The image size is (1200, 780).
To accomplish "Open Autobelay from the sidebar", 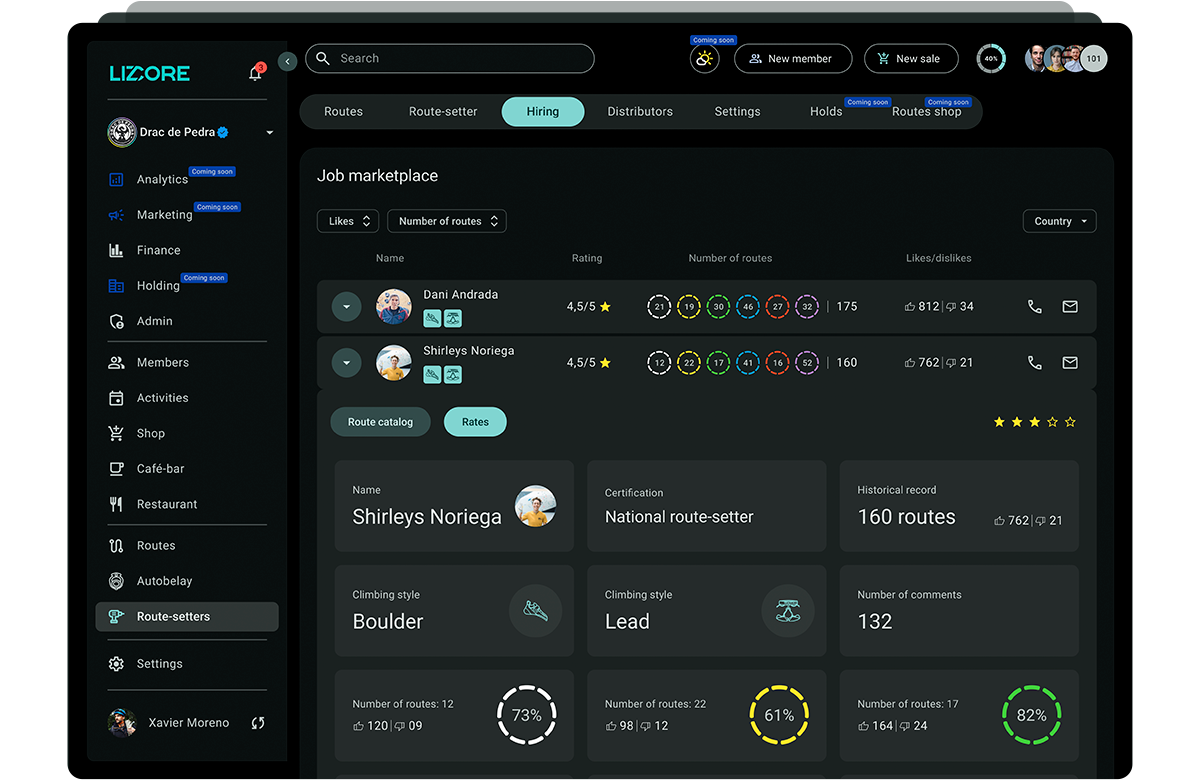I will [164, 581].
